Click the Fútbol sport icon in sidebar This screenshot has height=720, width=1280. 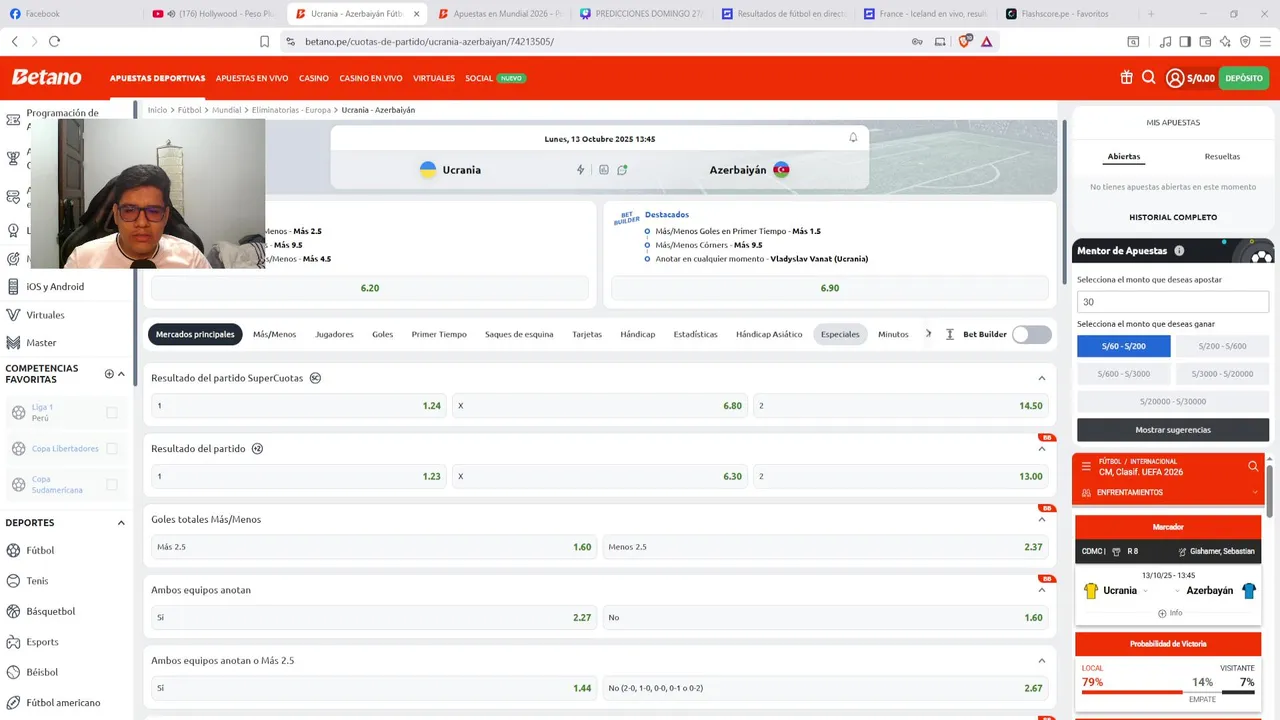pyautogui.click(x=13, y=550)
